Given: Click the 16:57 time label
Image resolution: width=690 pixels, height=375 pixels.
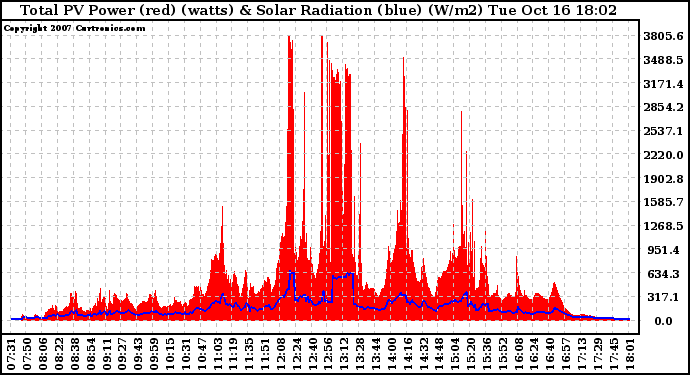Looking at the screenshot, I should [565, 354].
